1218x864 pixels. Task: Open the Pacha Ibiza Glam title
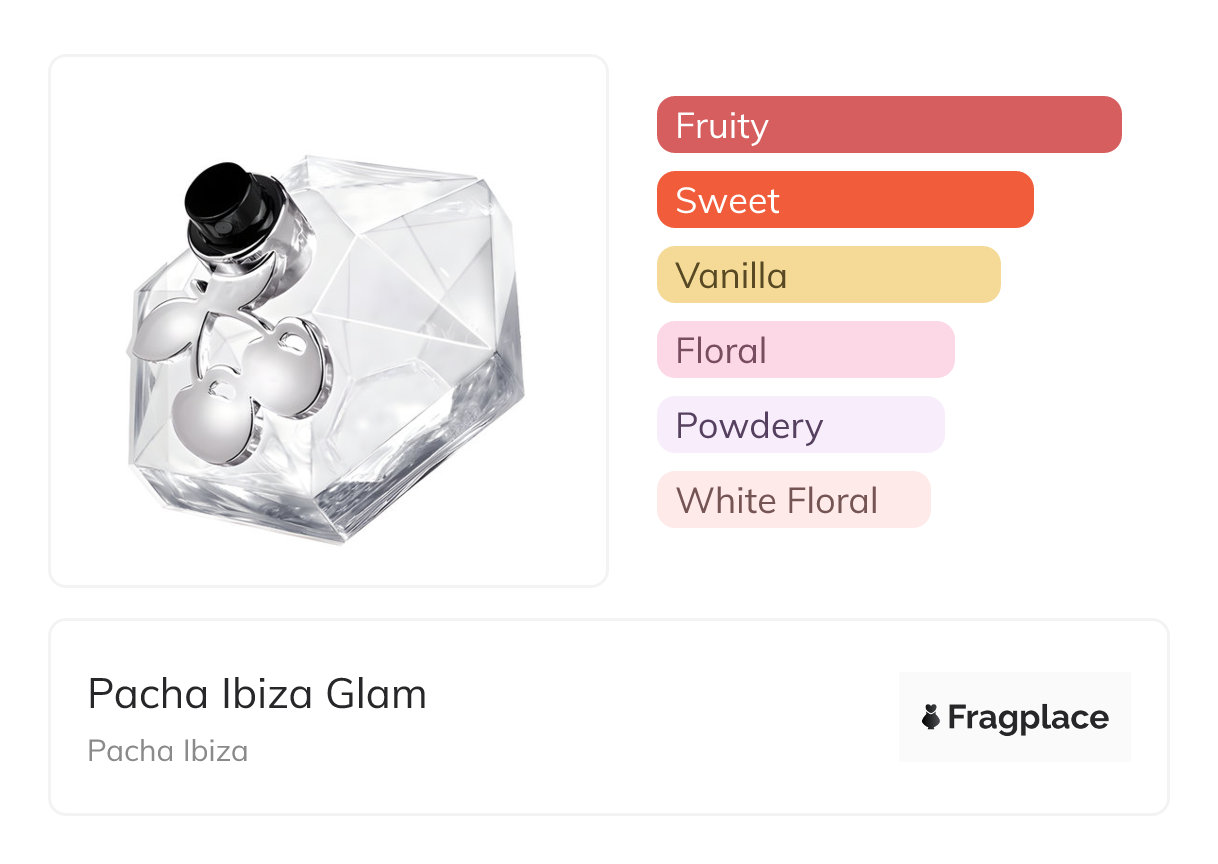click(257, 694)
